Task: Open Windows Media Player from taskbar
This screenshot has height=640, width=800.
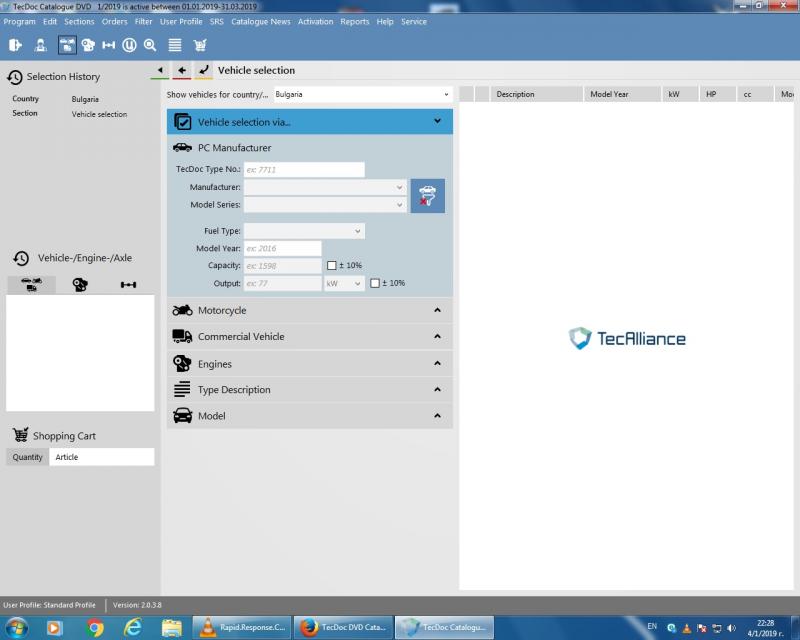Action: click(54, 627)
